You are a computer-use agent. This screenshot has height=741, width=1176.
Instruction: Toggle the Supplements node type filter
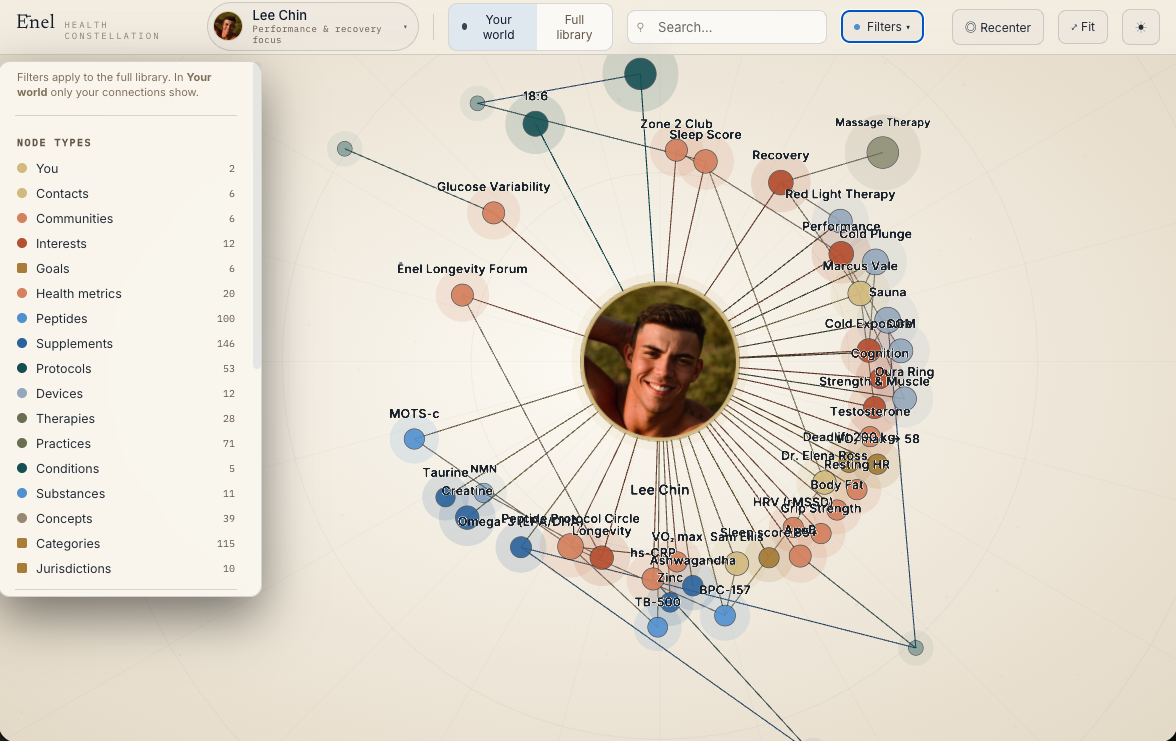tap(126, 344)
